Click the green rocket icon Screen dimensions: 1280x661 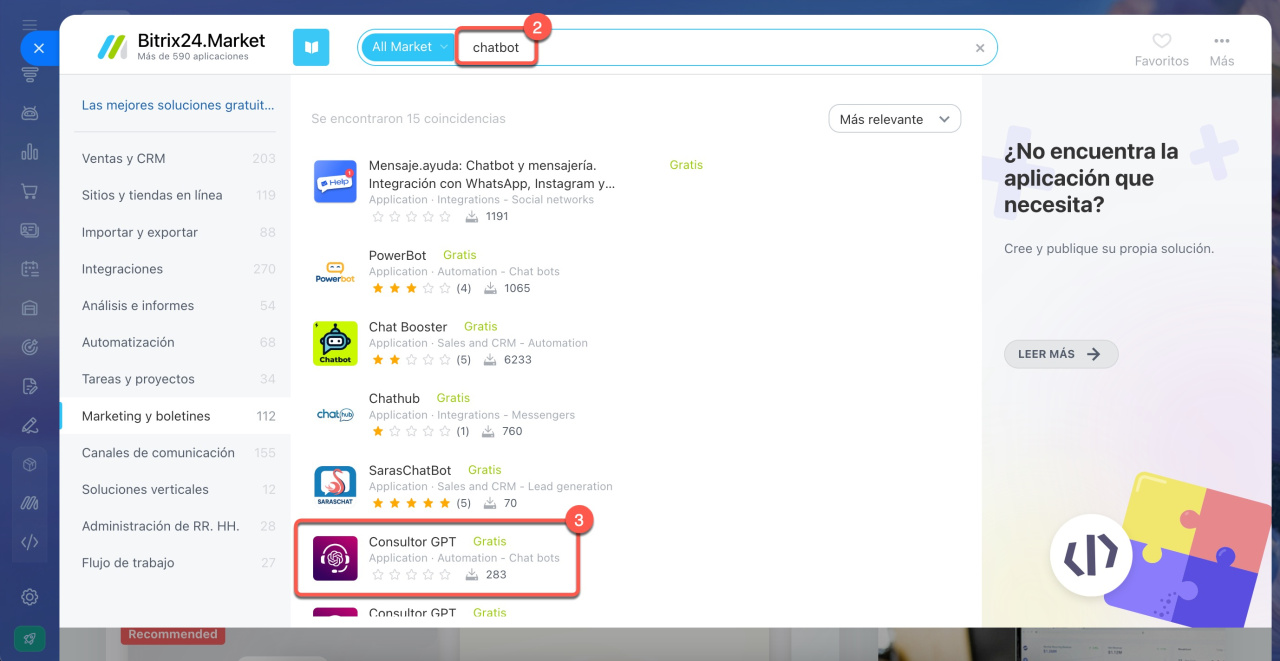30,638
